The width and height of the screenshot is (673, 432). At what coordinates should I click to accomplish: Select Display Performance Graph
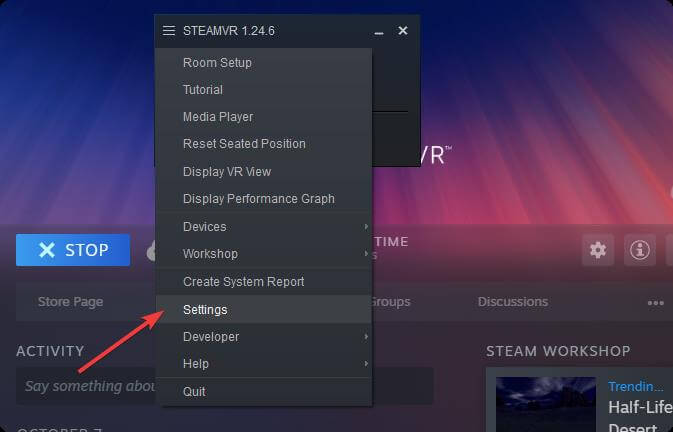point(263,199)
